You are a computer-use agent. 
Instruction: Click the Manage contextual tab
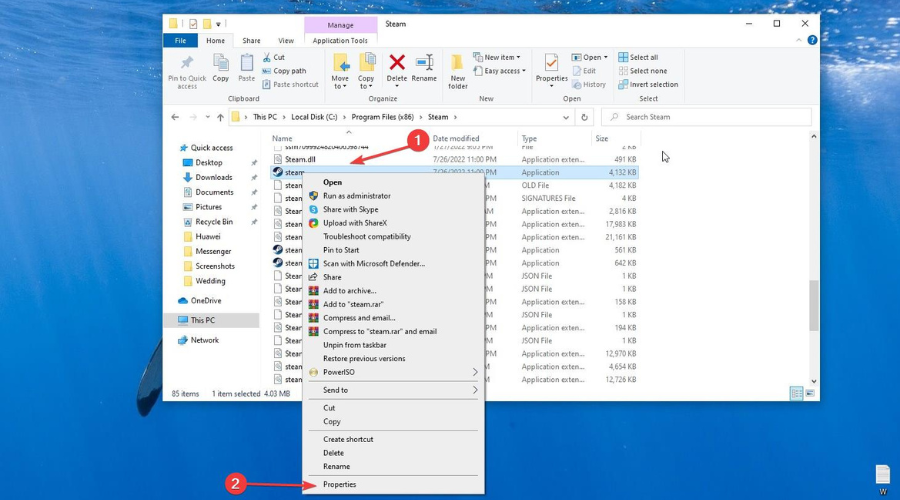pos(340,25)
